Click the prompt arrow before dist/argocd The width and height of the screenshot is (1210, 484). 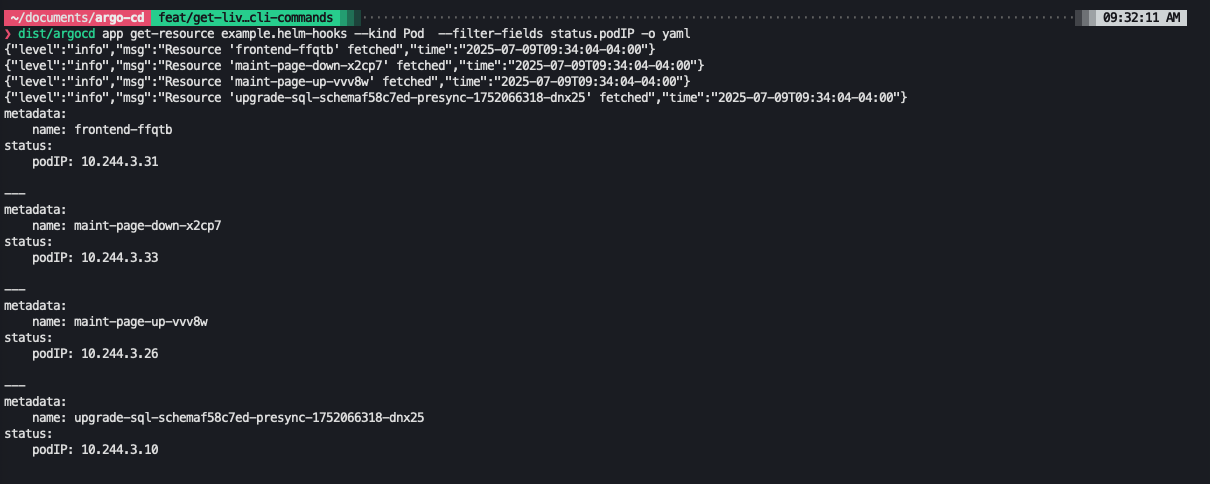coord(8,34)
